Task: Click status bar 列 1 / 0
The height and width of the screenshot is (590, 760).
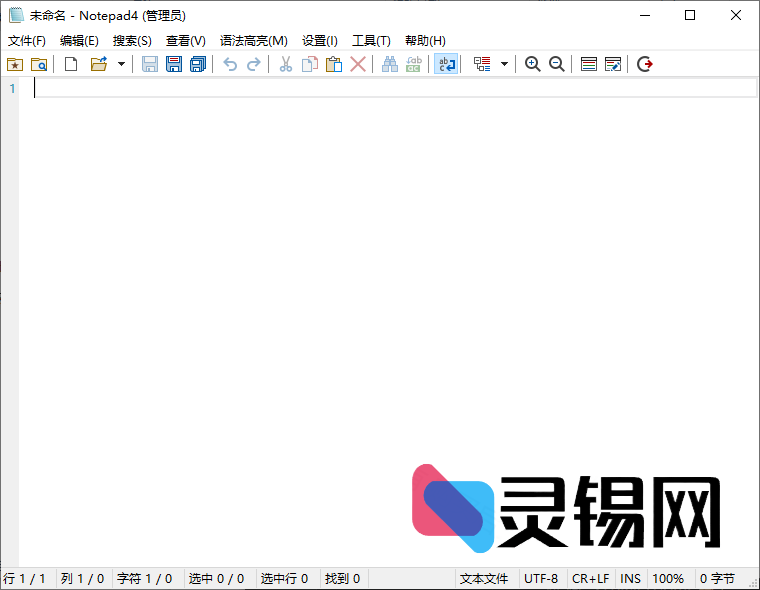Action: (x=82, y=578)
